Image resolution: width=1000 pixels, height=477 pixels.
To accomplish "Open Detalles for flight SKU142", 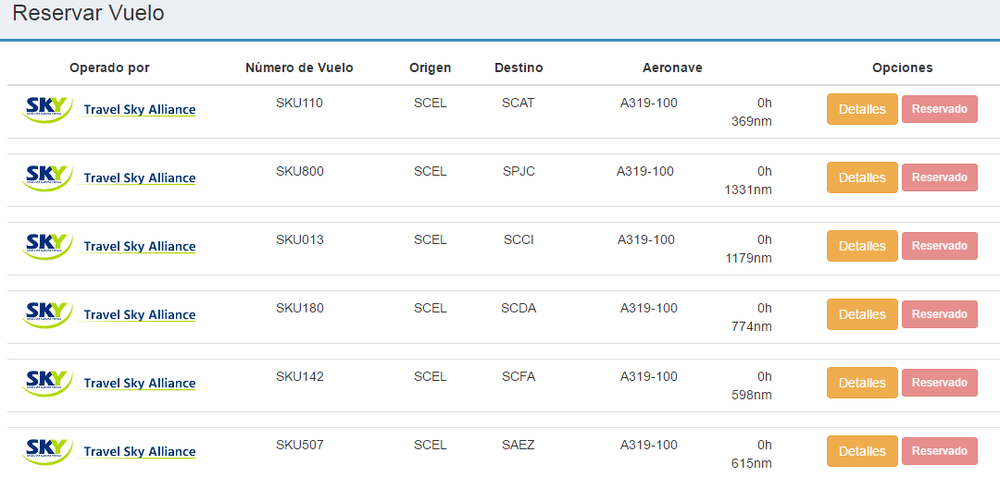I will 862,383.
